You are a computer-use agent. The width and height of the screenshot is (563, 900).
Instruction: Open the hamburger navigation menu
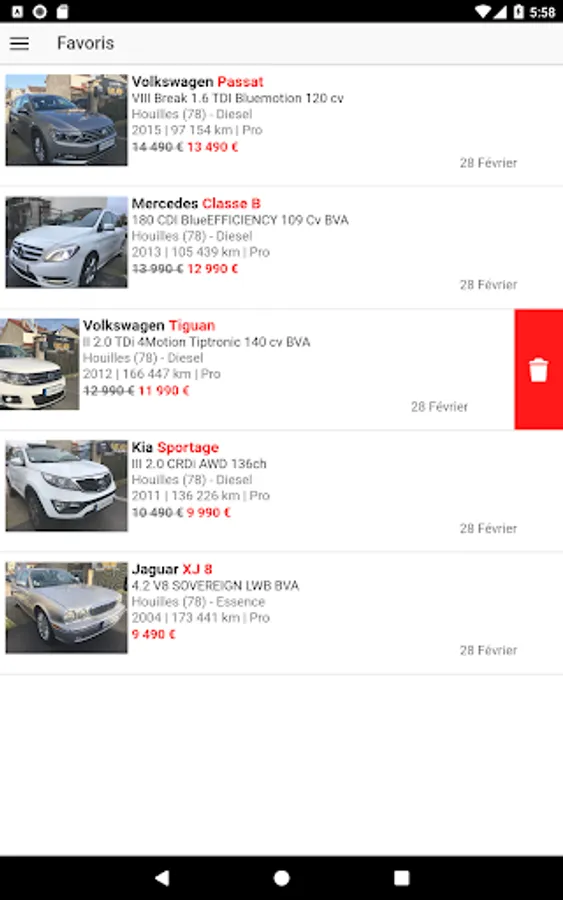(19, 43)
